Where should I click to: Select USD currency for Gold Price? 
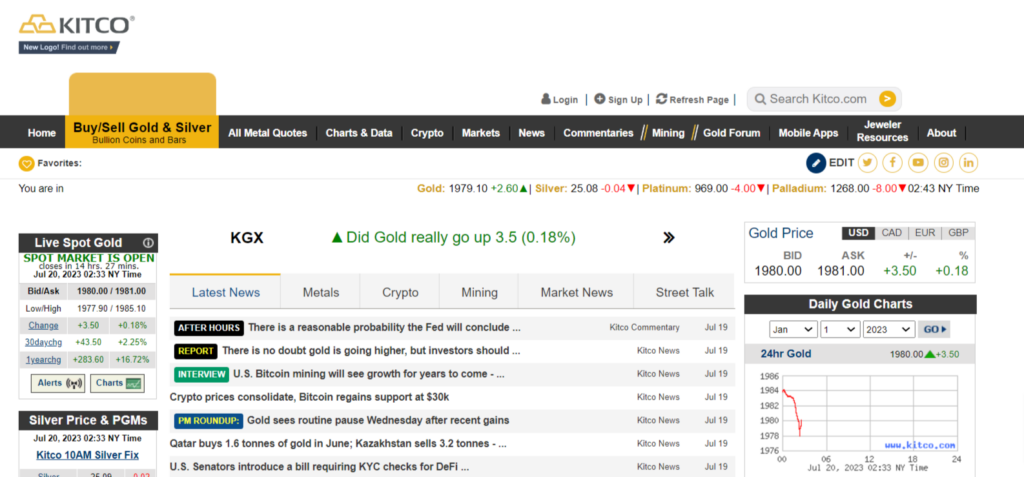tap(858, 233)
